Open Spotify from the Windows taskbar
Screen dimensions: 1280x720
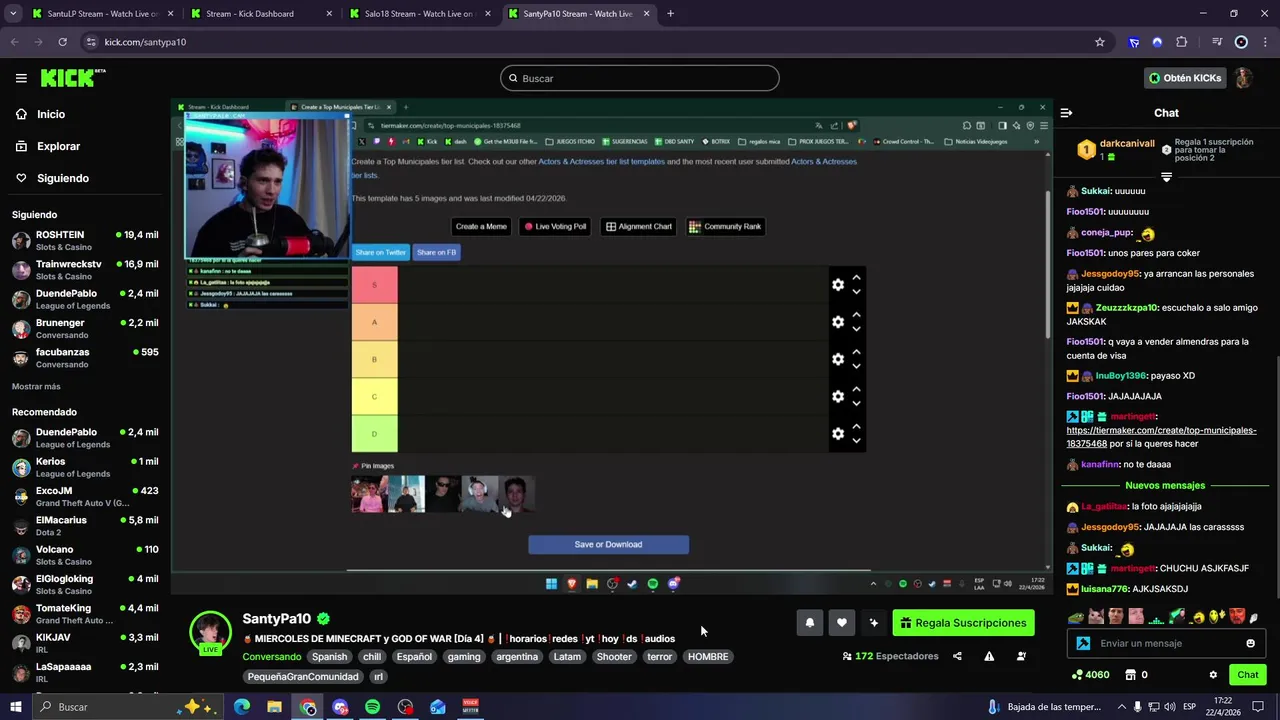(x=372, y=707)
